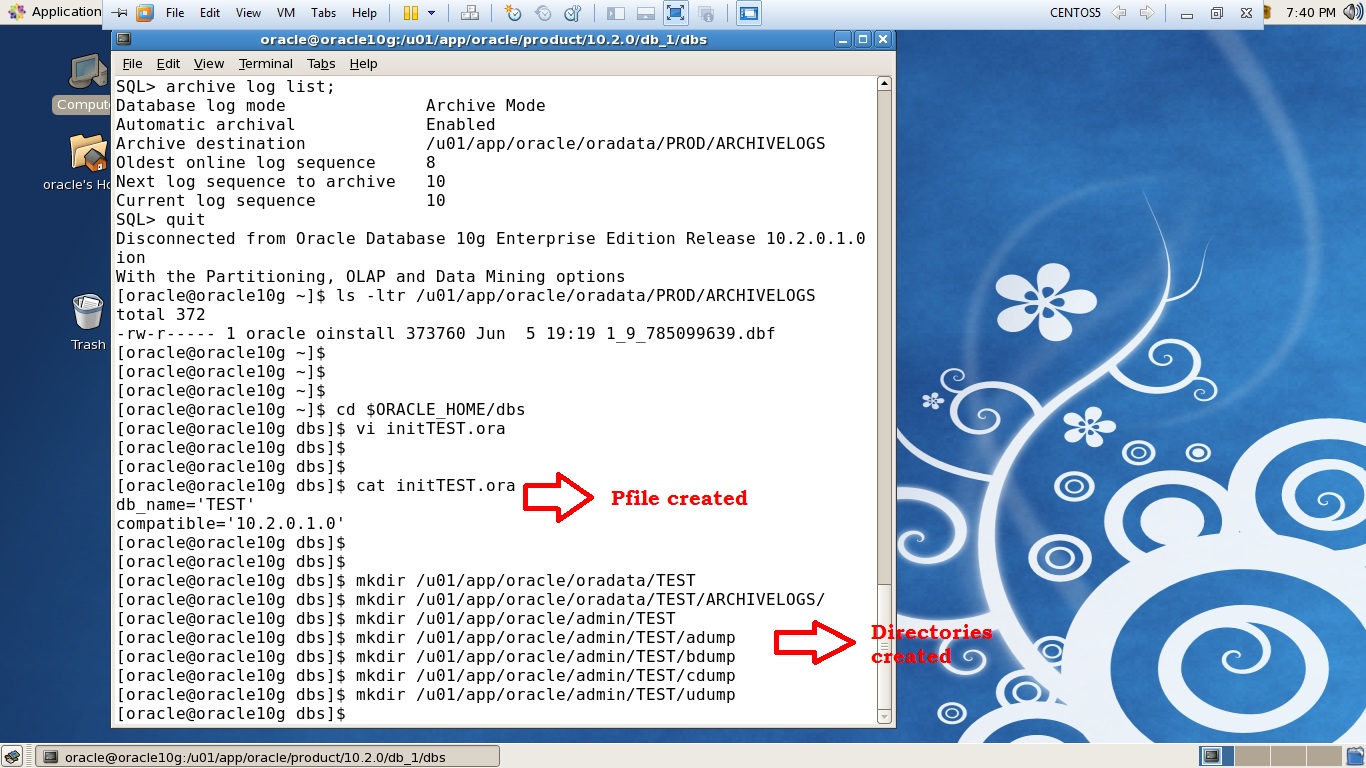The image size is (1366, 768).
Task: Open the terminal Tabs menu
Action: pos(321,63)
